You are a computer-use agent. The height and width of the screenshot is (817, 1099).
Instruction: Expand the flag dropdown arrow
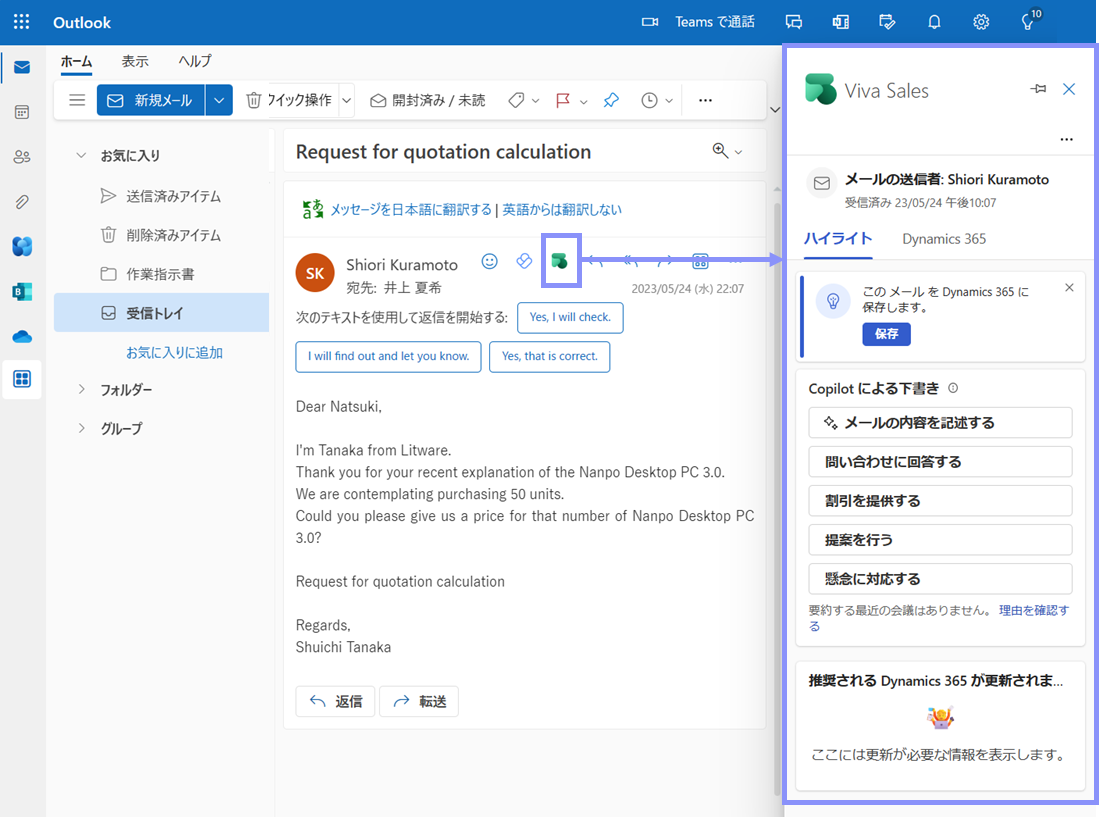[x=583, y=102]
